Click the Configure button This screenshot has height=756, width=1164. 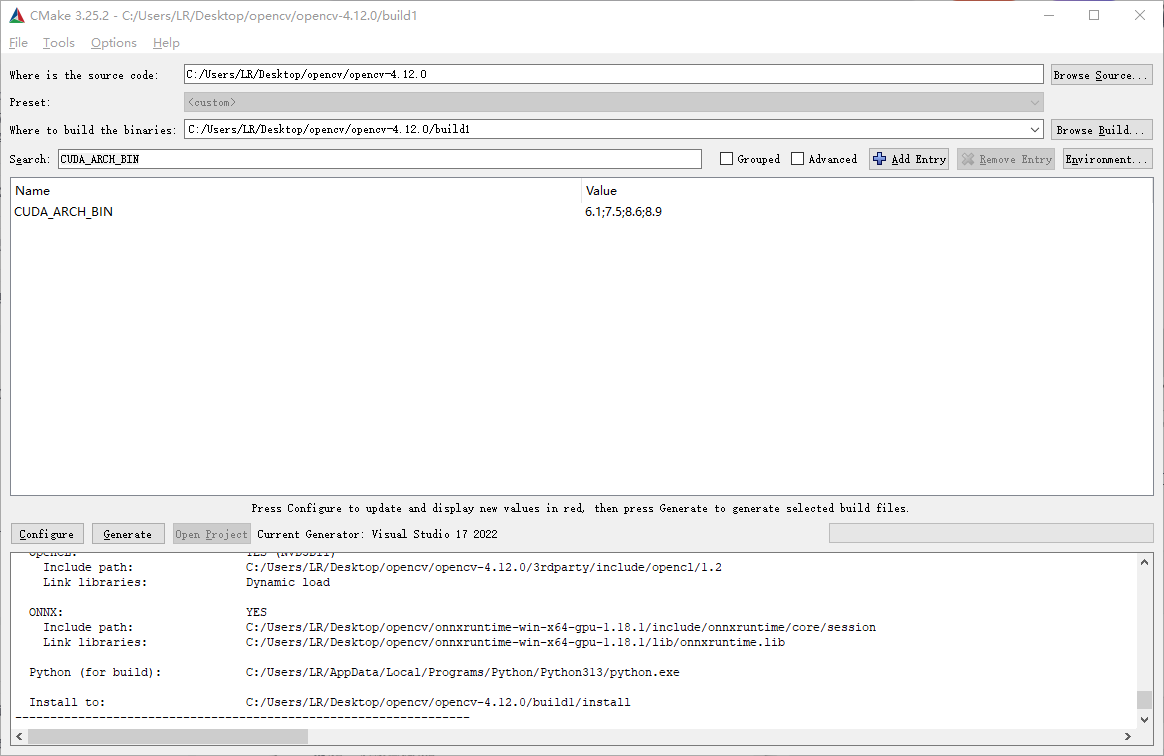(x=47, y=534)
